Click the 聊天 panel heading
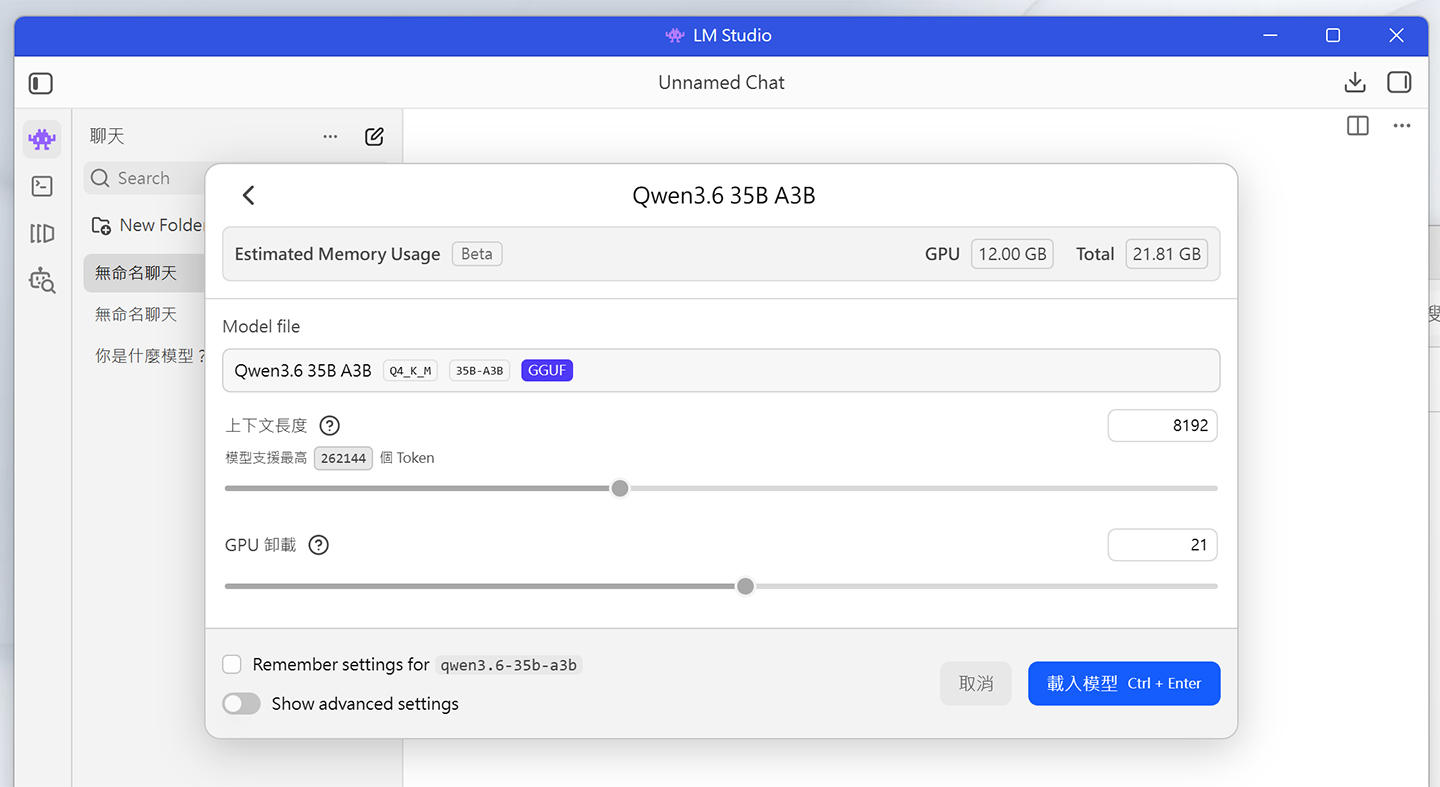This screenshot has width=1440, height=787. pos(107,137)
